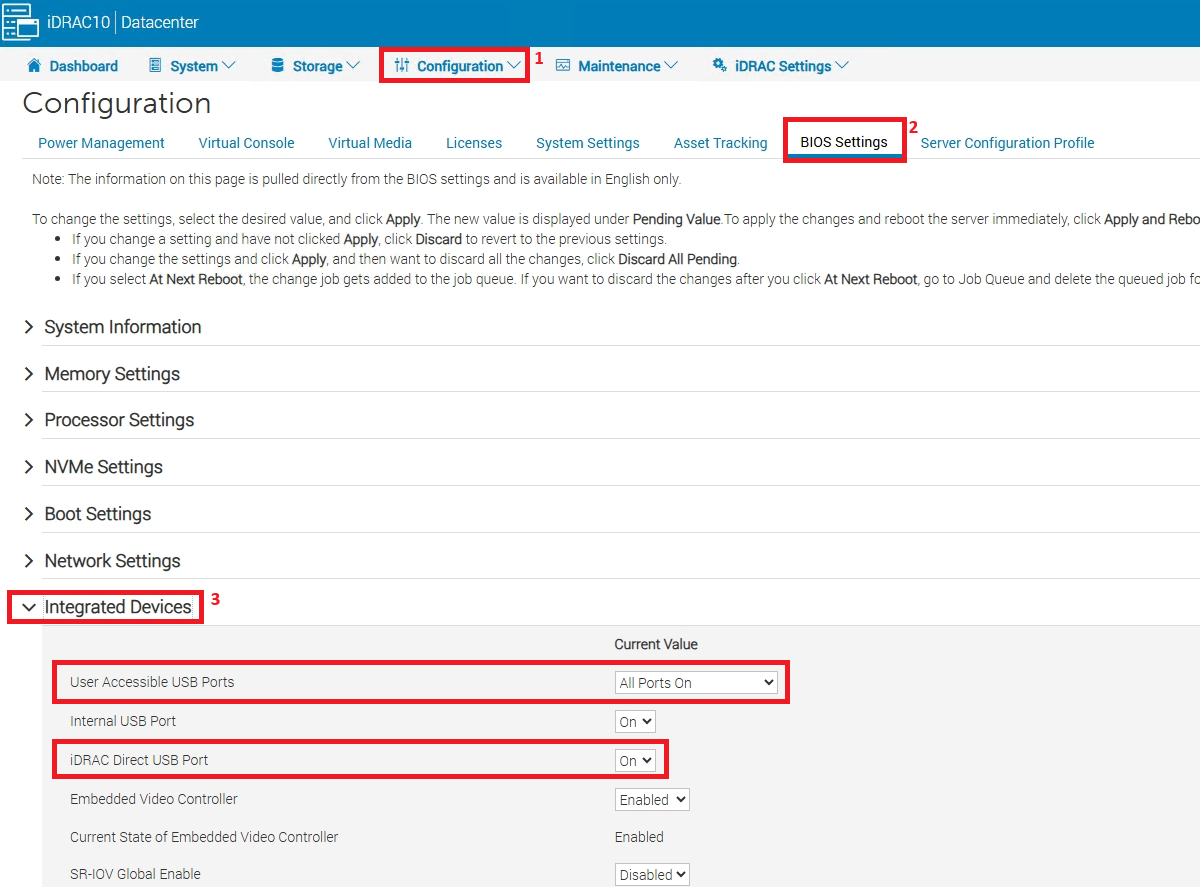The height and width of the screenshot is (887, 1200).
Task: Click the Maintenance monitor icon
Action: pyautogui.click(x=563, y=66)
